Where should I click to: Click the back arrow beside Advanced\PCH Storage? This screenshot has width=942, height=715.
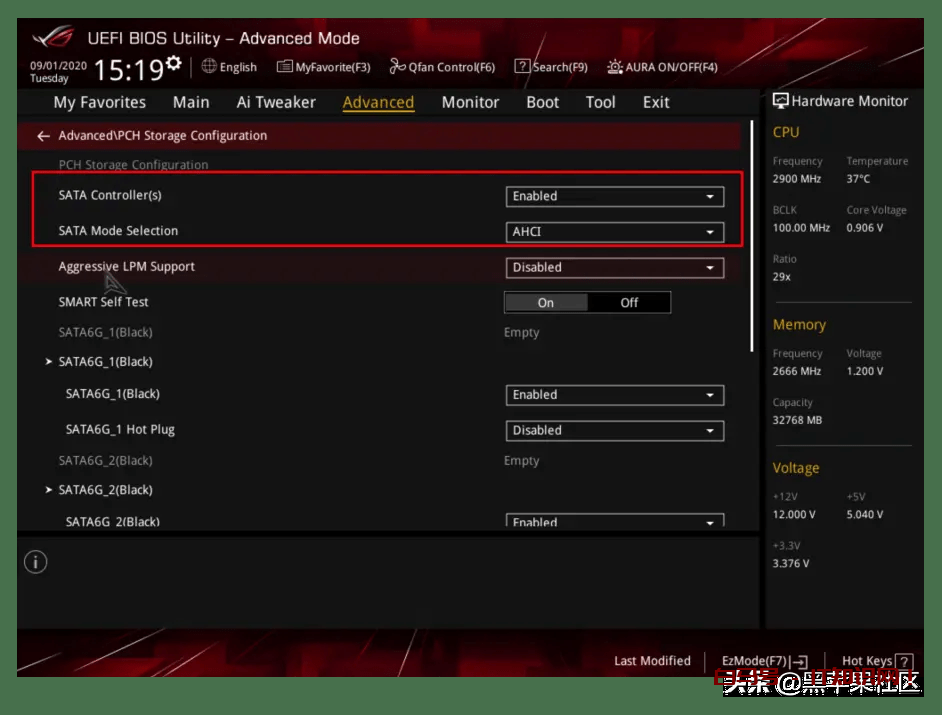(43, 136)
